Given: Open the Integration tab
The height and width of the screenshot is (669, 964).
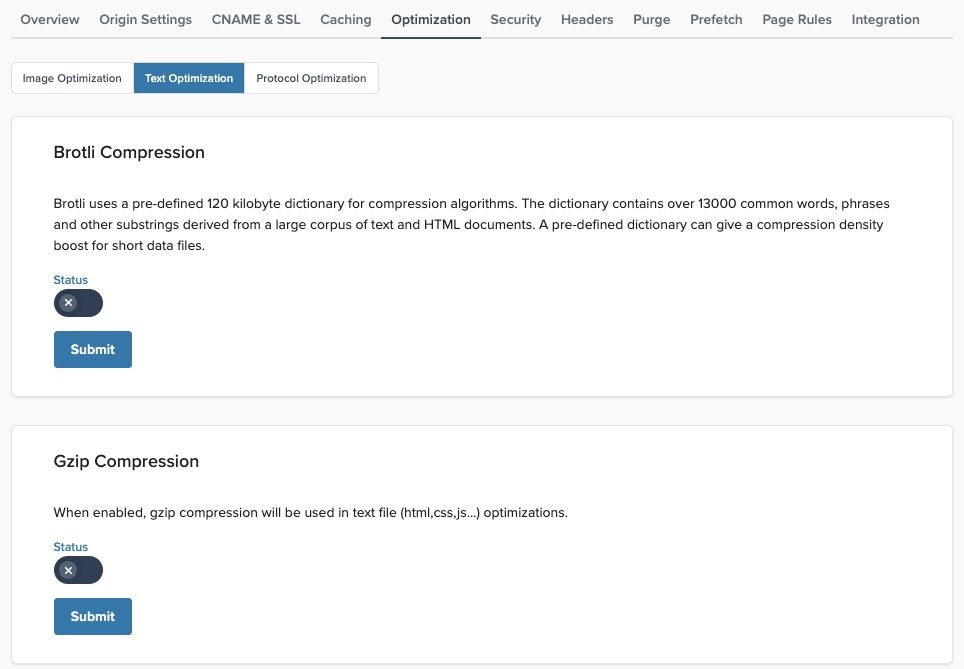Looking at the screenshot, I should click(885, 19).
